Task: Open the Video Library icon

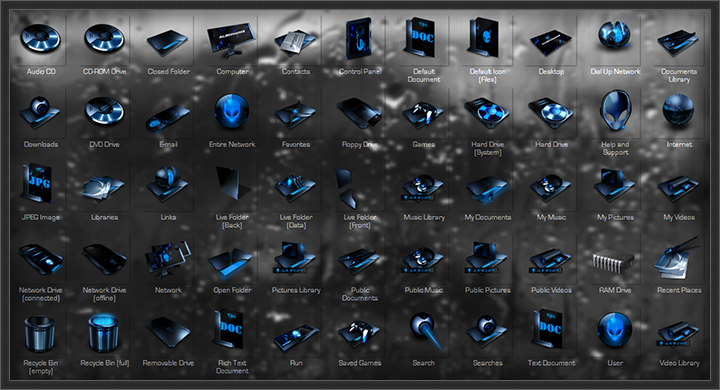Action: click(x=678, y=334)
